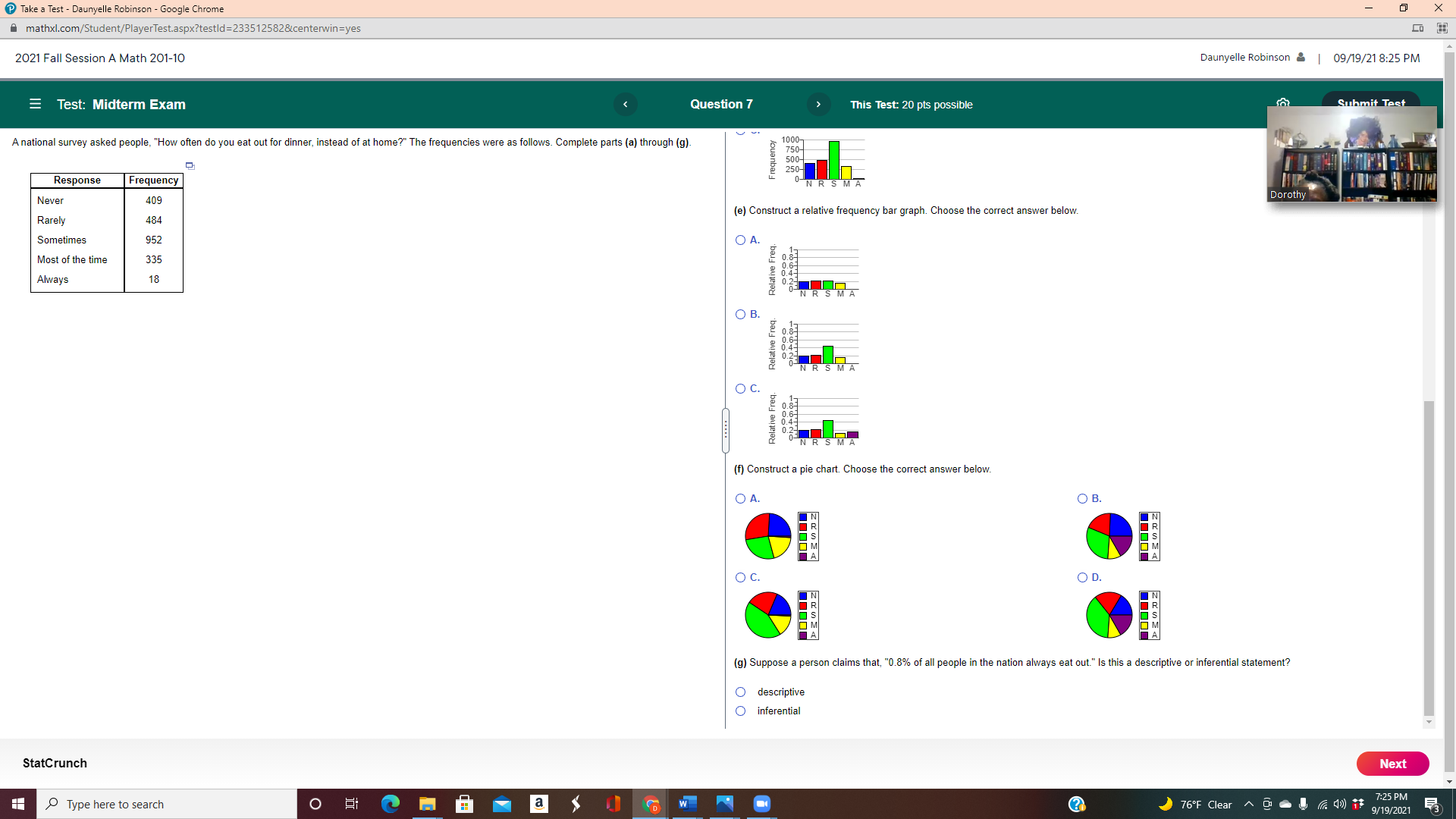
Task: Select answer B for relative frequency bar graph
Action: pyautogui.click(x=741, y=314)
